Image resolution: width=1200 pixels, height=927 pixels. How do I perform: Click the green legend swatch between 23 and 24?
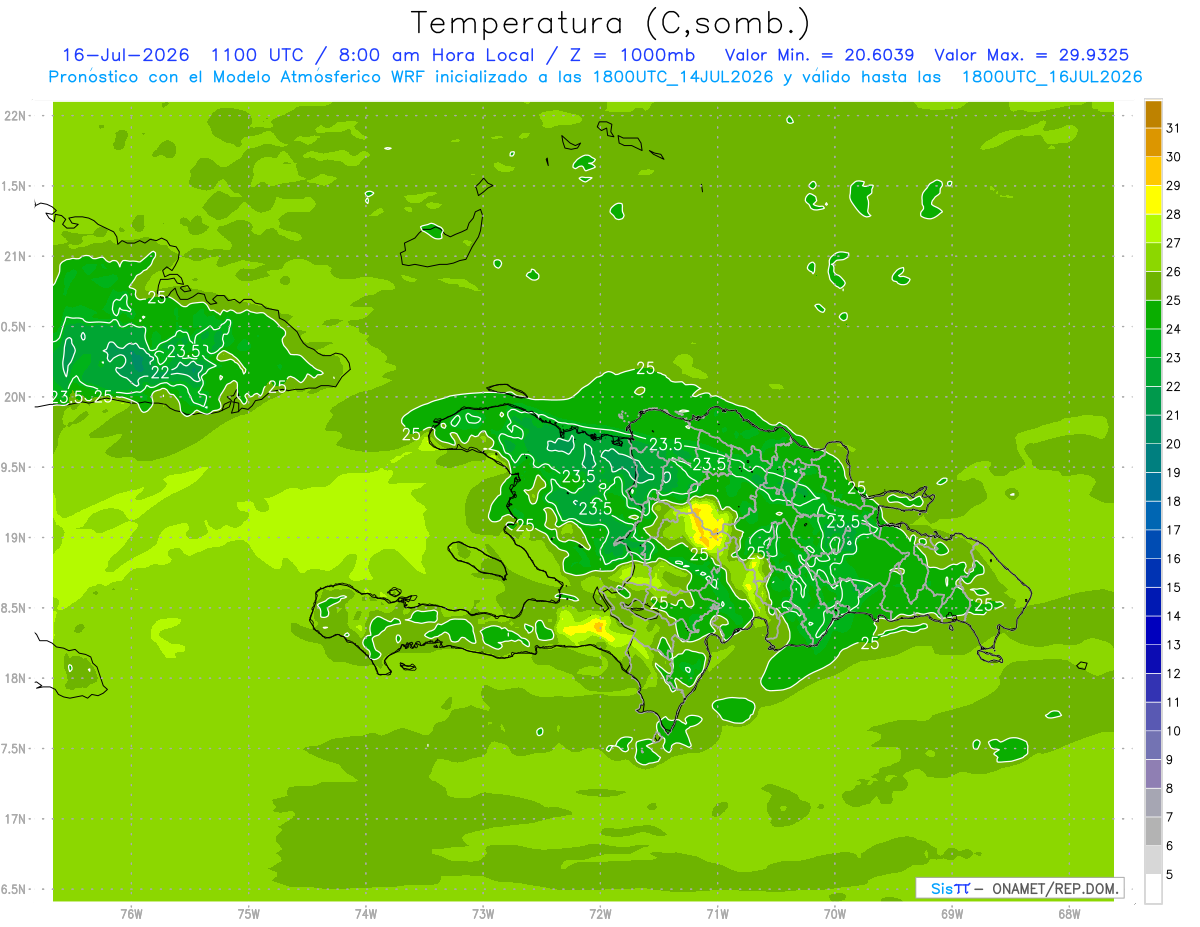pos(1153,343)
